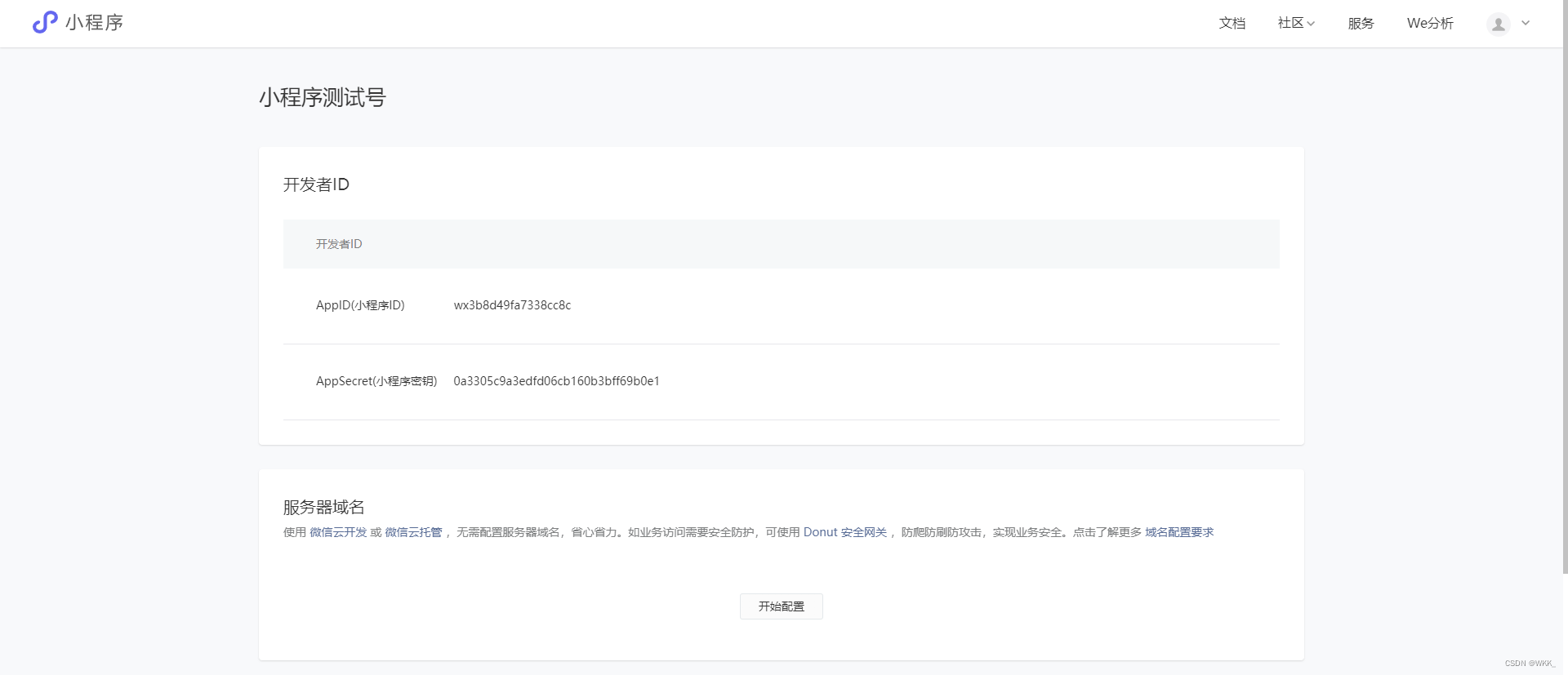Open the 文档 menu item
Screen dimensions: 1568x675
(1232, 23)
